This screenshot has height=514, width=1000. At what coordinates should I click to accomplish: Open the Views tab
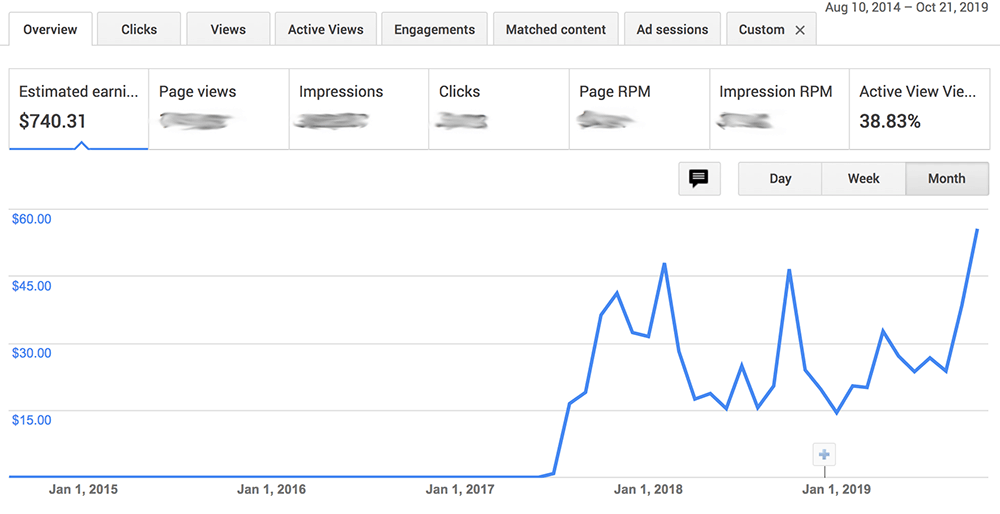coord(228,30)
